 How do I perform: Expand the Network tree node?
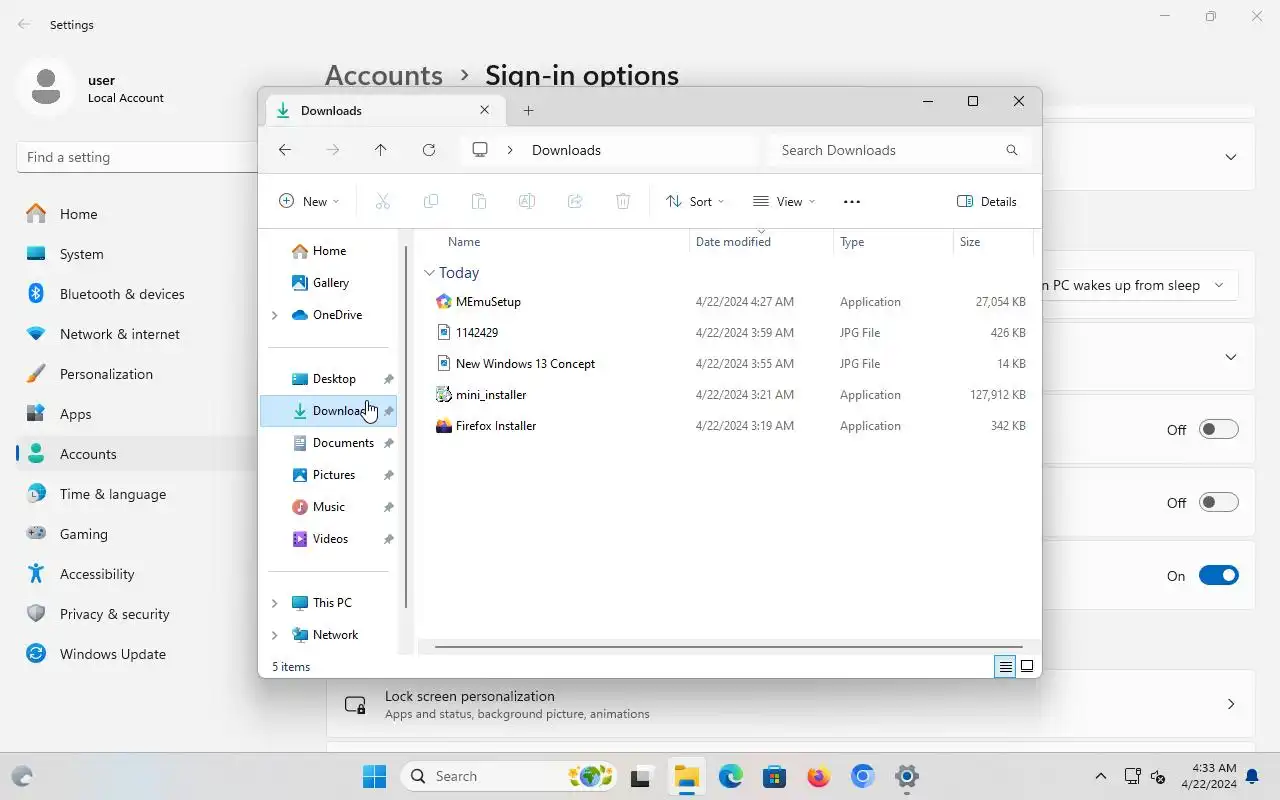(275, 635)
